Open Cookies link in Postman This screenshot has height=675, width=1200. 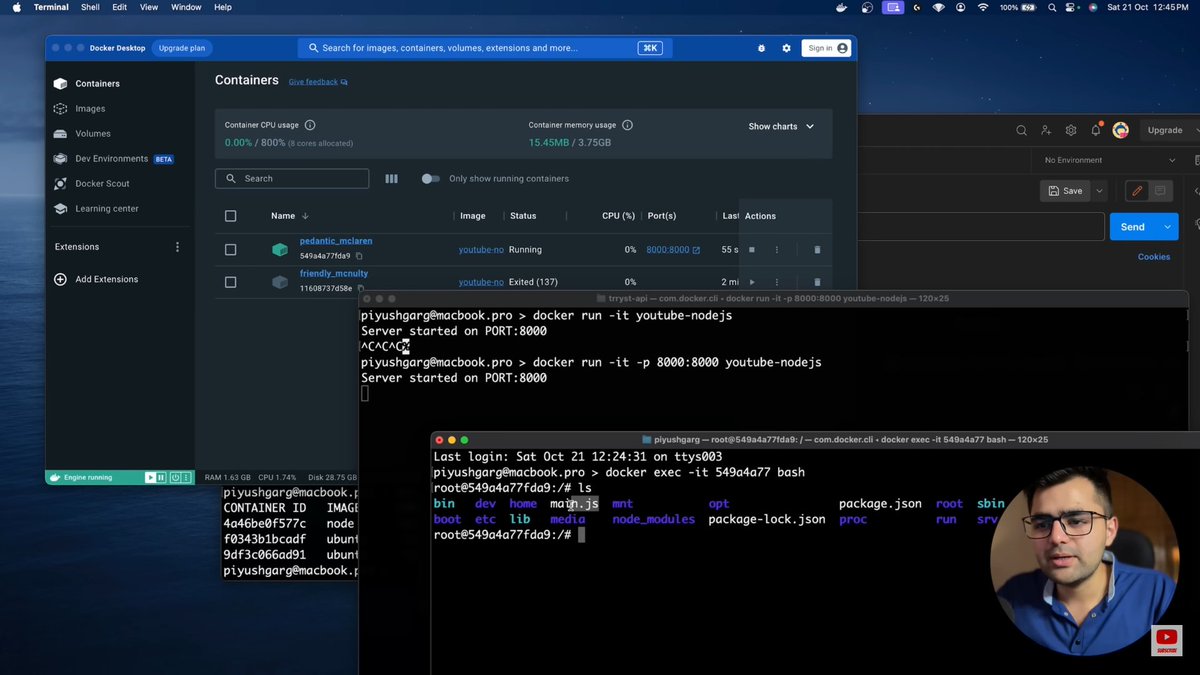(x=1153, y=257)
